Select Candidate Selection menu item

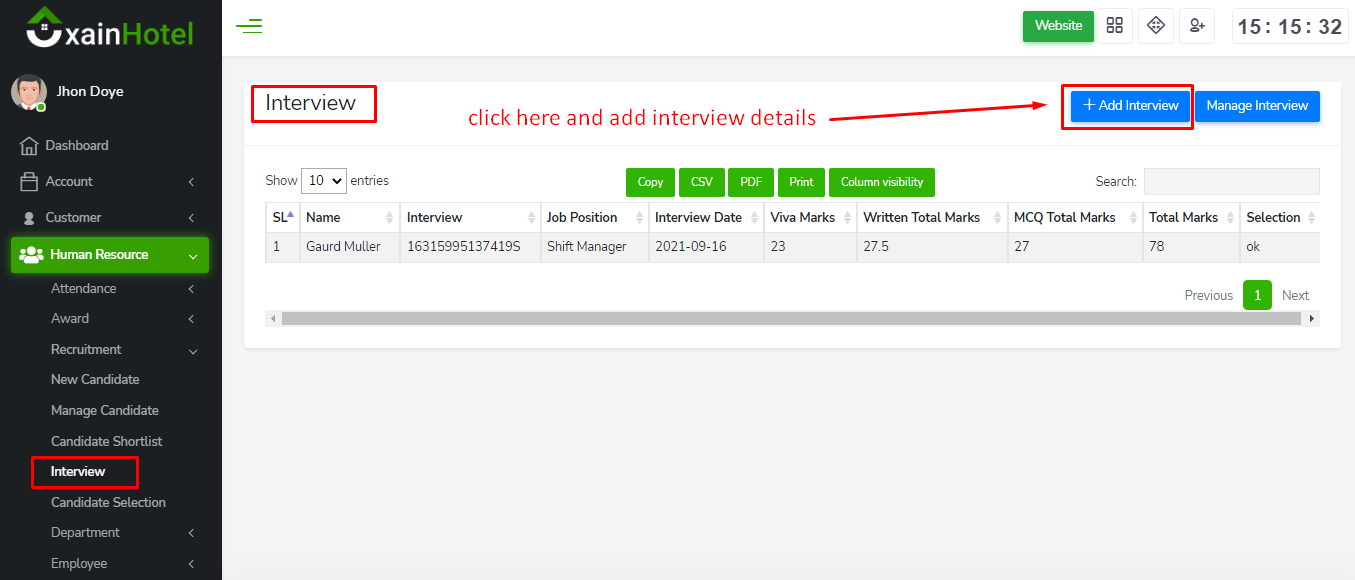click(108, 503)
